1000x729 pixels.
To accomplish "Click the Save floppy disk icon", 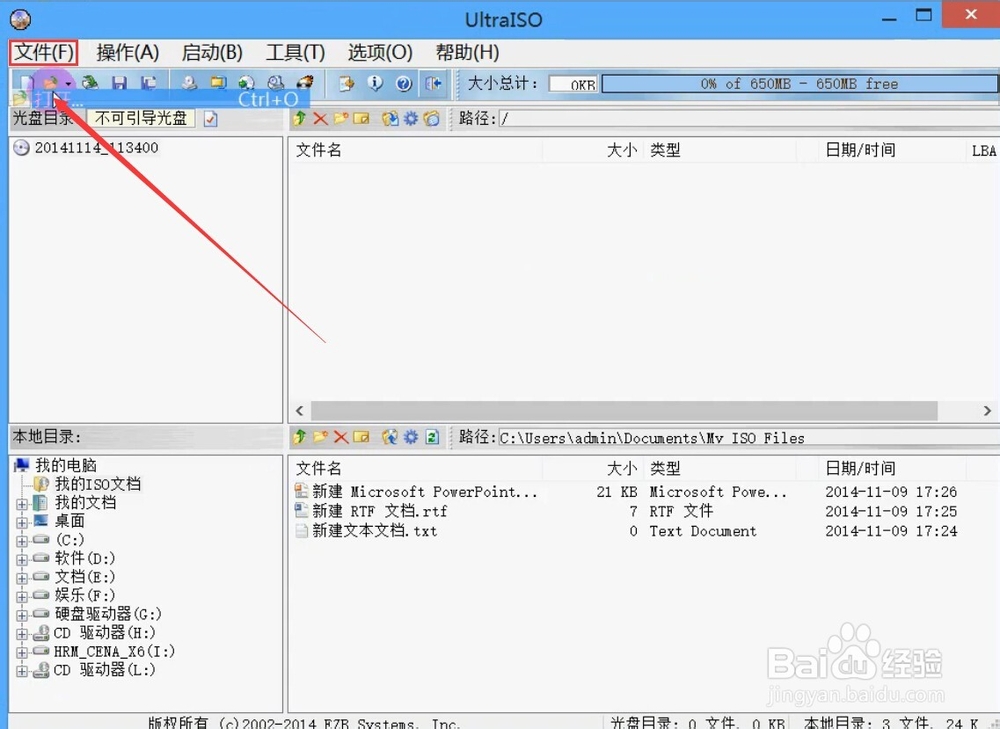I will 119,83.
